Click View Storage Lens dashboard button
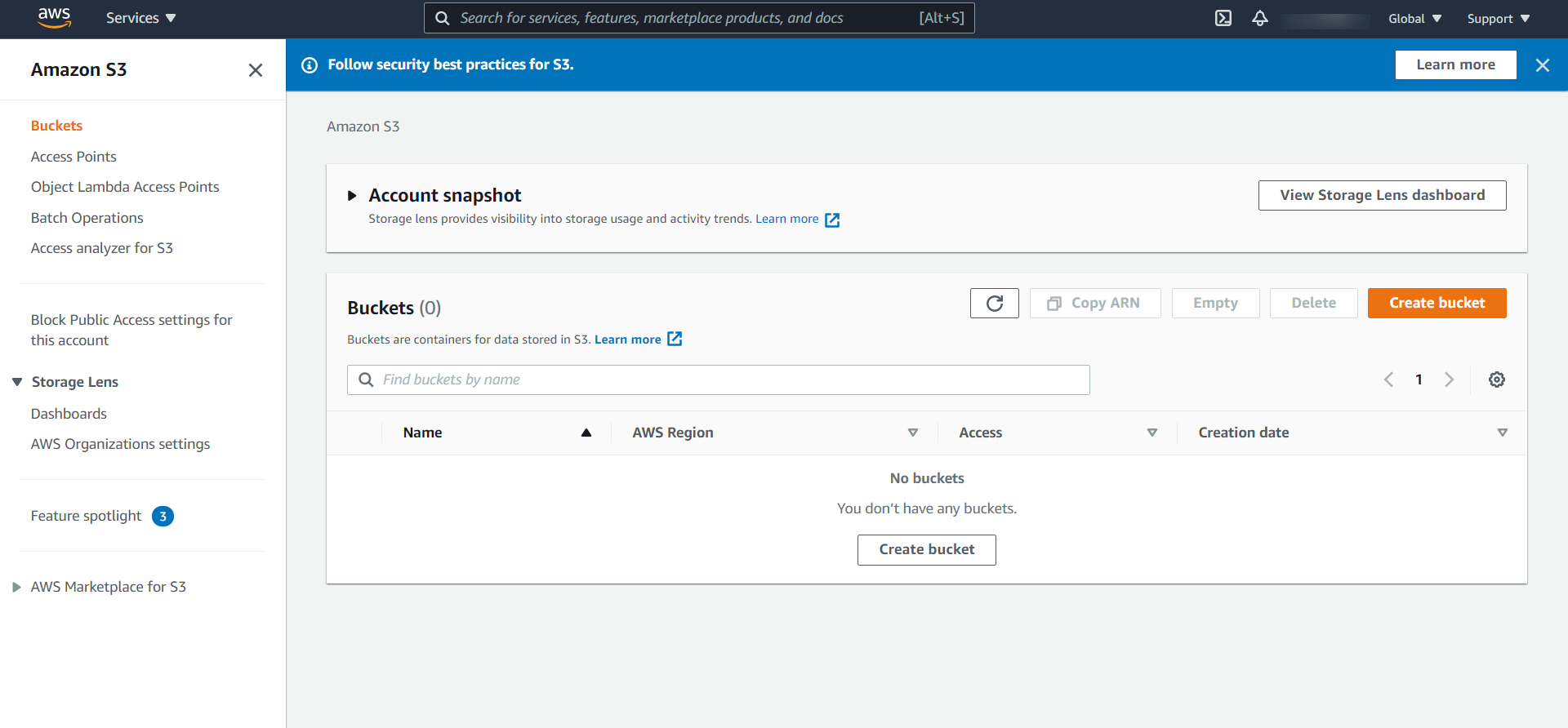Image resolution: width=1568 pixels, height=728 pixels. (1382, 195)
